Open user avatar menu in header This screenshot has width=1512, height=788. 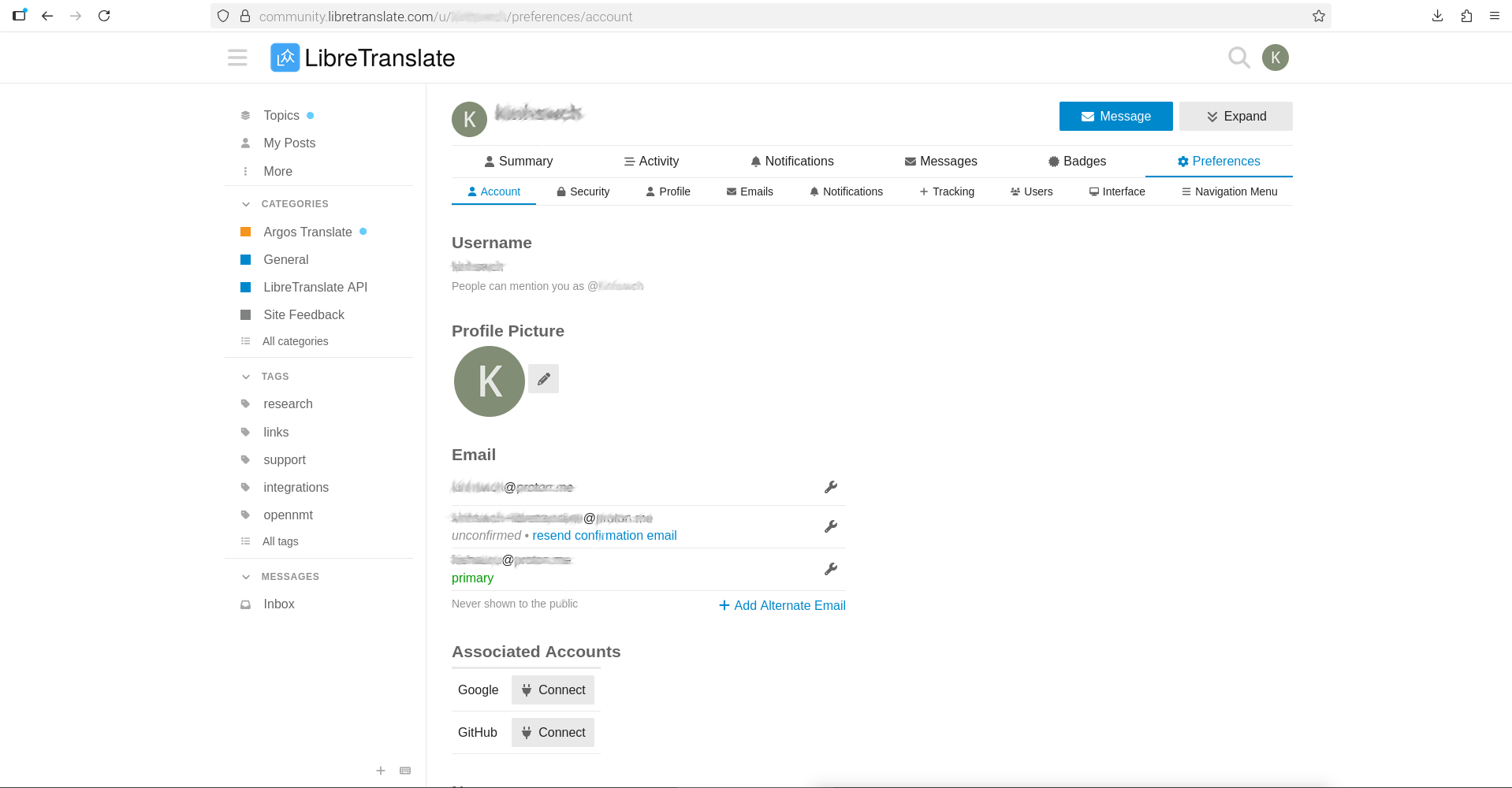(x=1275, y=58)
